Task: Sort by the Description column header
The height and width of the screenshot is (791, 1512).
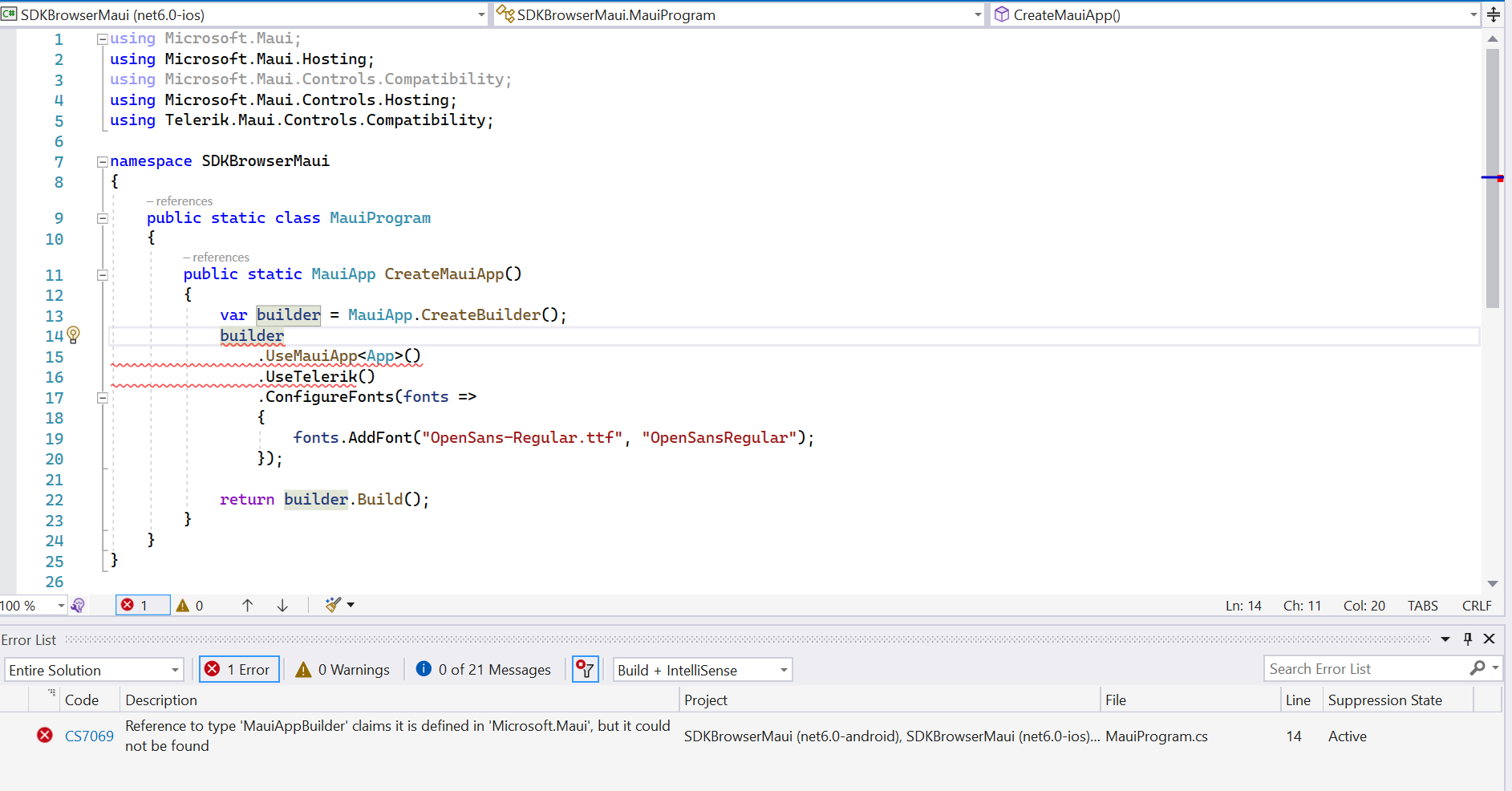Action: coord(161,700)
